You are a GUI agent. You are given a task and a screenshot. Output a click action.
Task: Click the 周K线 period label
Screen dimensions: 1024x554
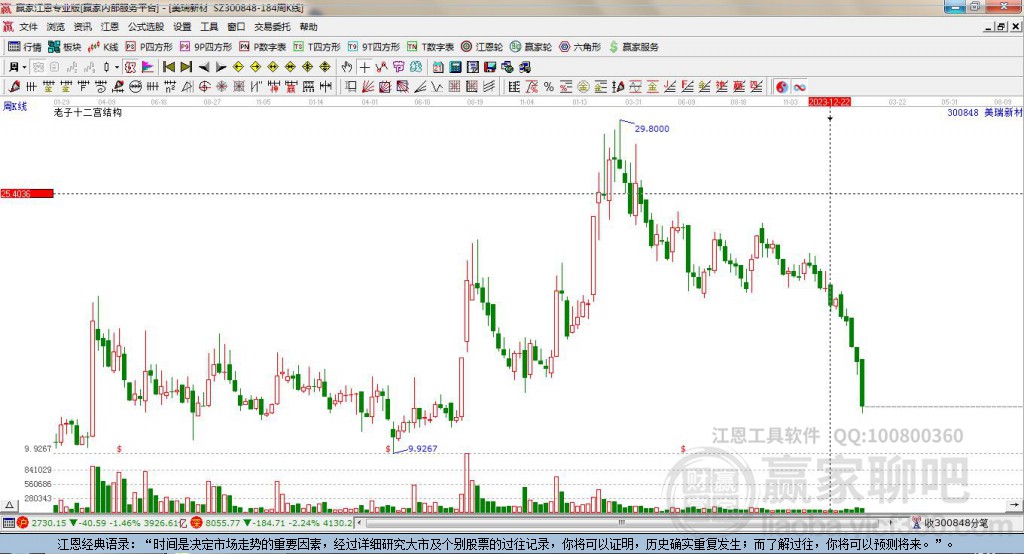[15, 106]
